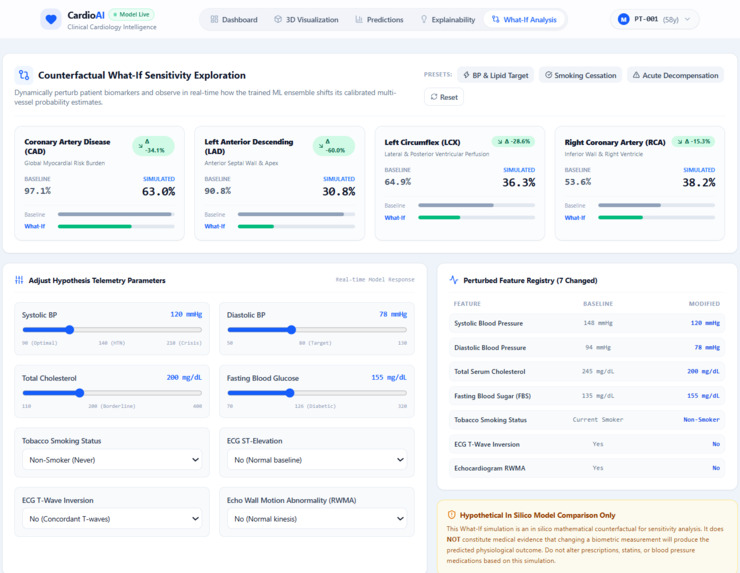The height and width of the screenshot is (573, 740).
Task: Click the Counterfactual What-If header icon
Action: (x=24, y=75)
